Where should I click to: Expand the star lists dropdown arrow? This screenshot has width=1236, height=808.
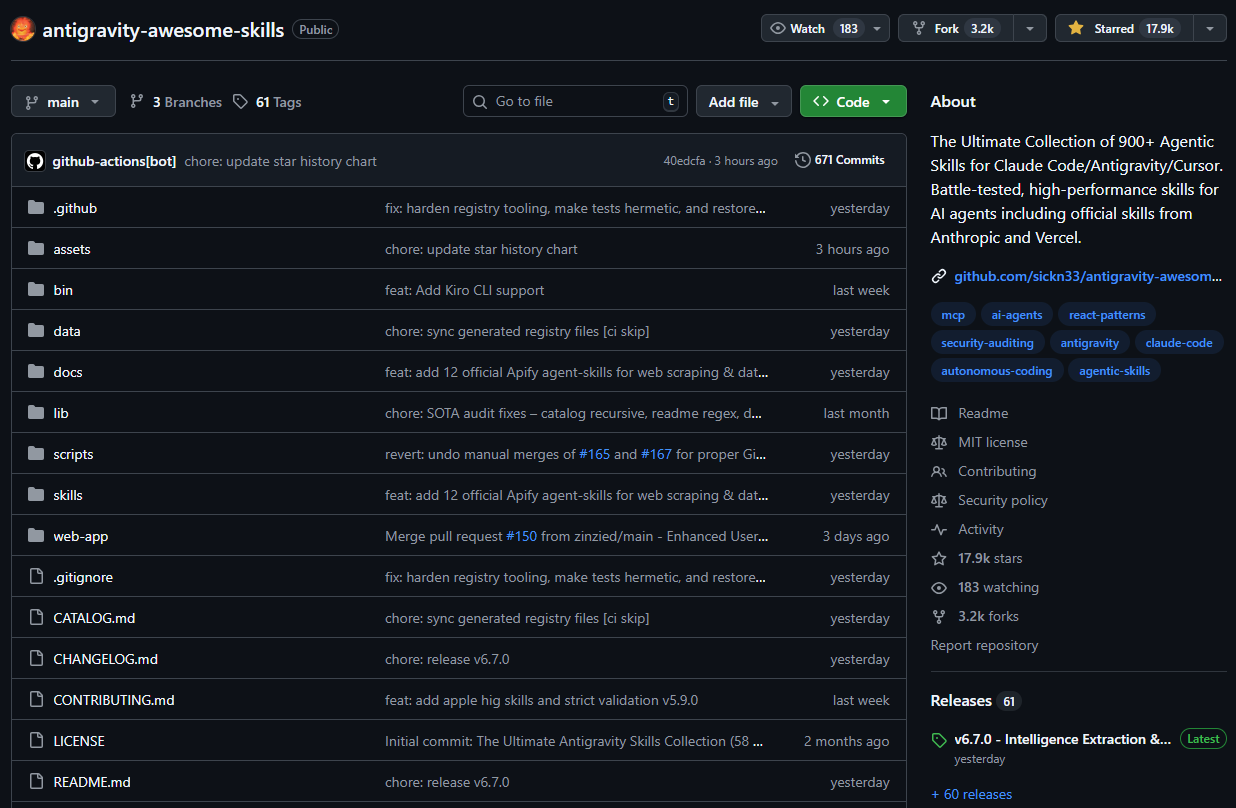pos(1210,28)
